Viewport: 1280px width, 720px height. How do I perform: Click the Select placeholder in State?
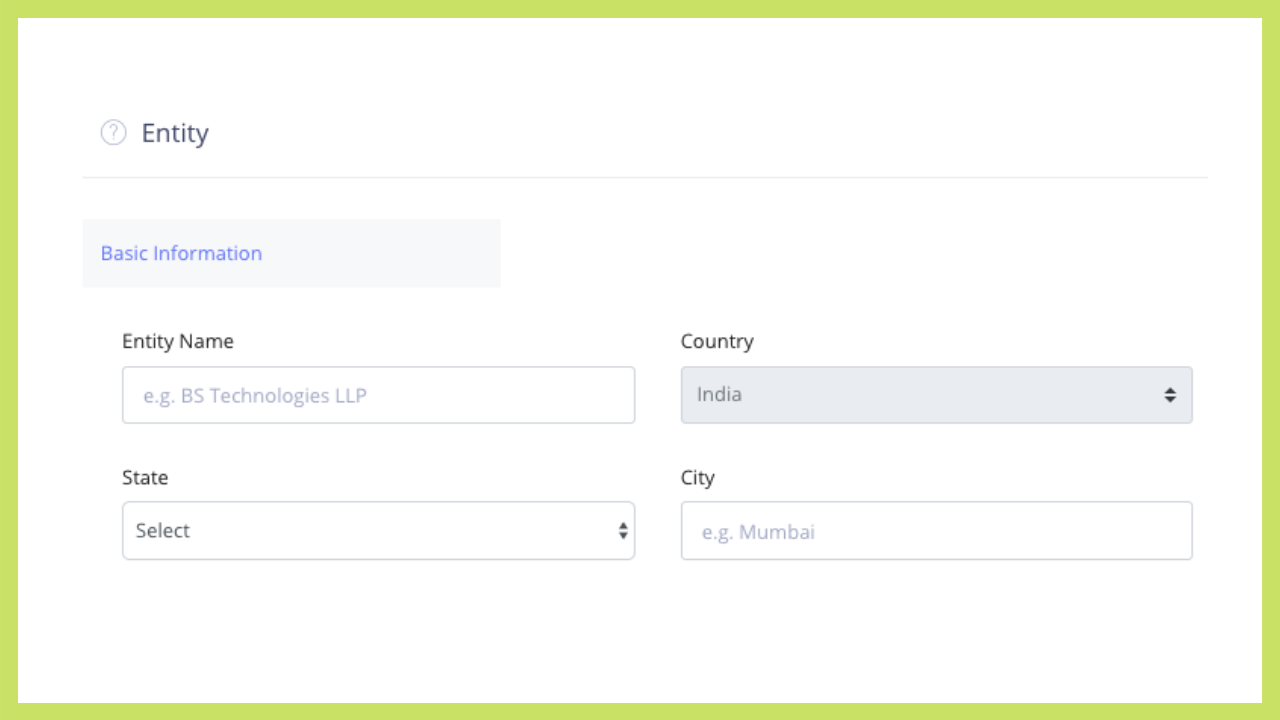tap(163, 531)
